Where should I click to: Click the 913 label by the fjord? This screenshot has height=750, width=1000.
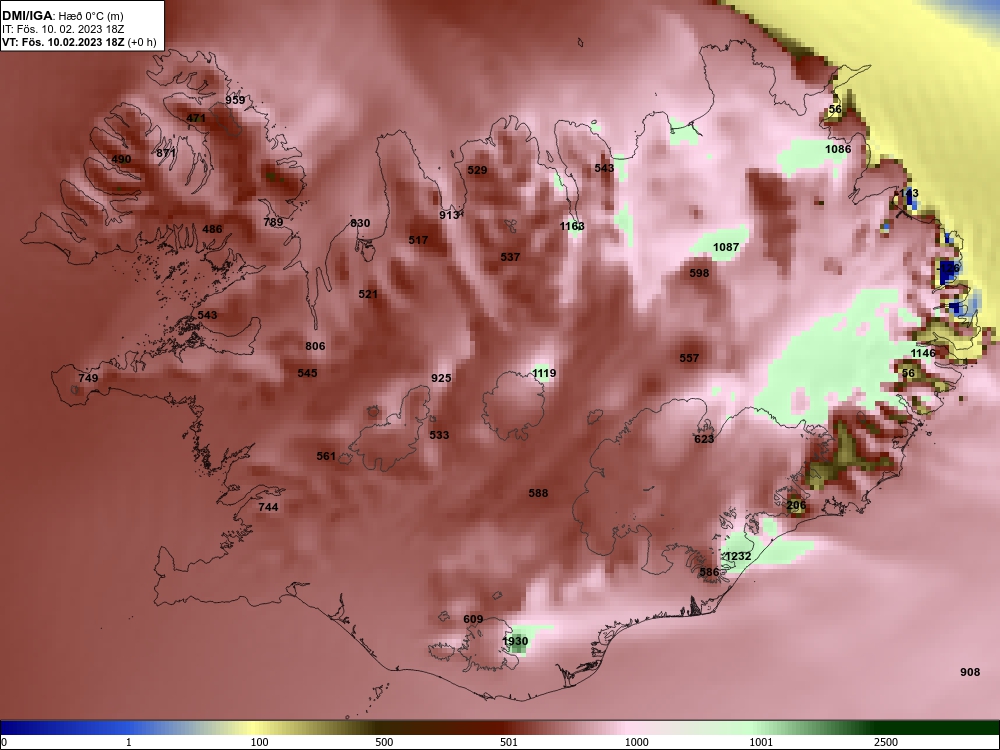(449, 216)
